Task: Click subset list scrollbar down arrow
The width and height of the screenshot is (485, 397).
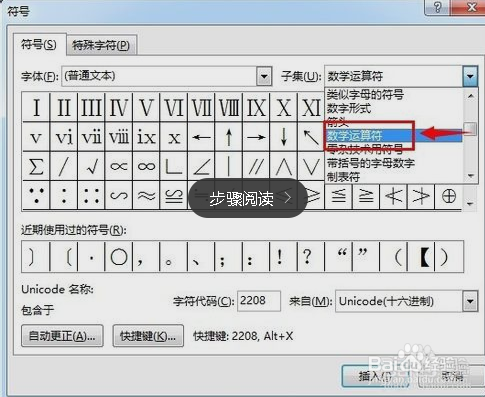Action: click(471, 176)
